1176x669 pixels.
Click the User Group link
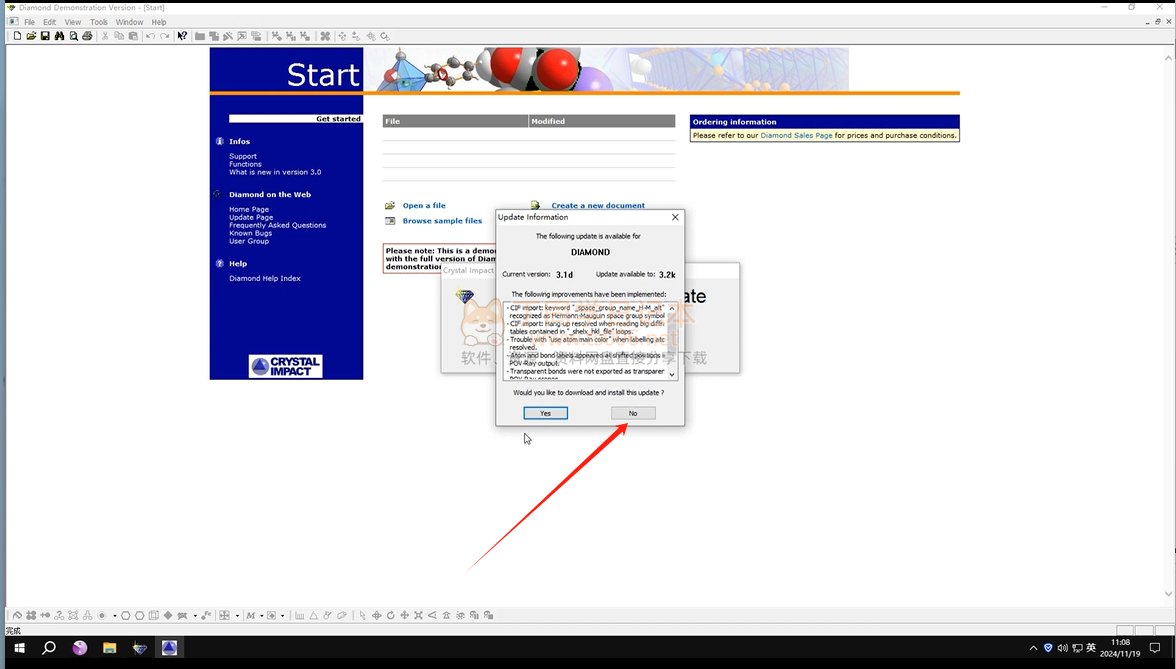[249, 241]
